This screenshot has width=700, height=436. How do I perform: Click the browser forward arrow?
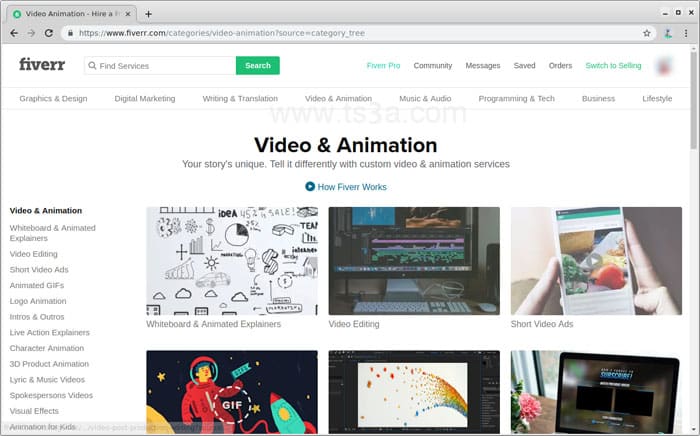pos(31,33)
